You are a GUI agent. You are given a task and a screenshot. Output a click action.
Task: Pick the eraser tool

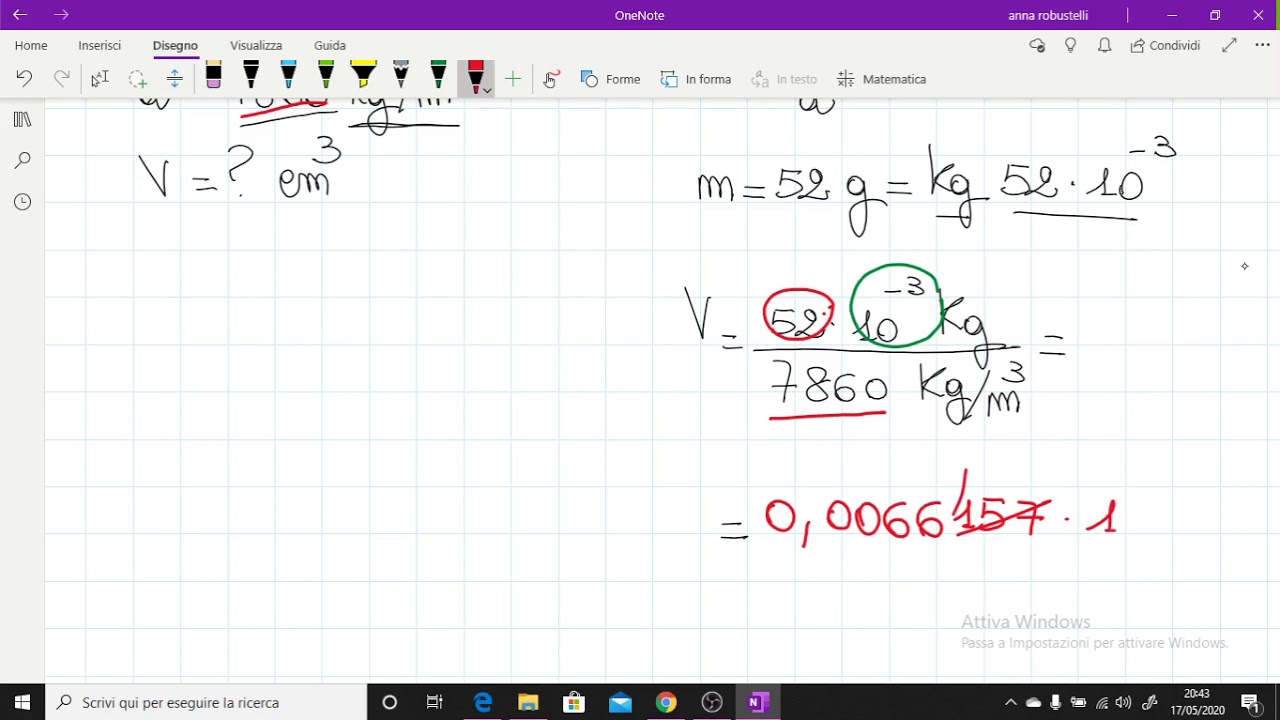click(x=213, y=76)
